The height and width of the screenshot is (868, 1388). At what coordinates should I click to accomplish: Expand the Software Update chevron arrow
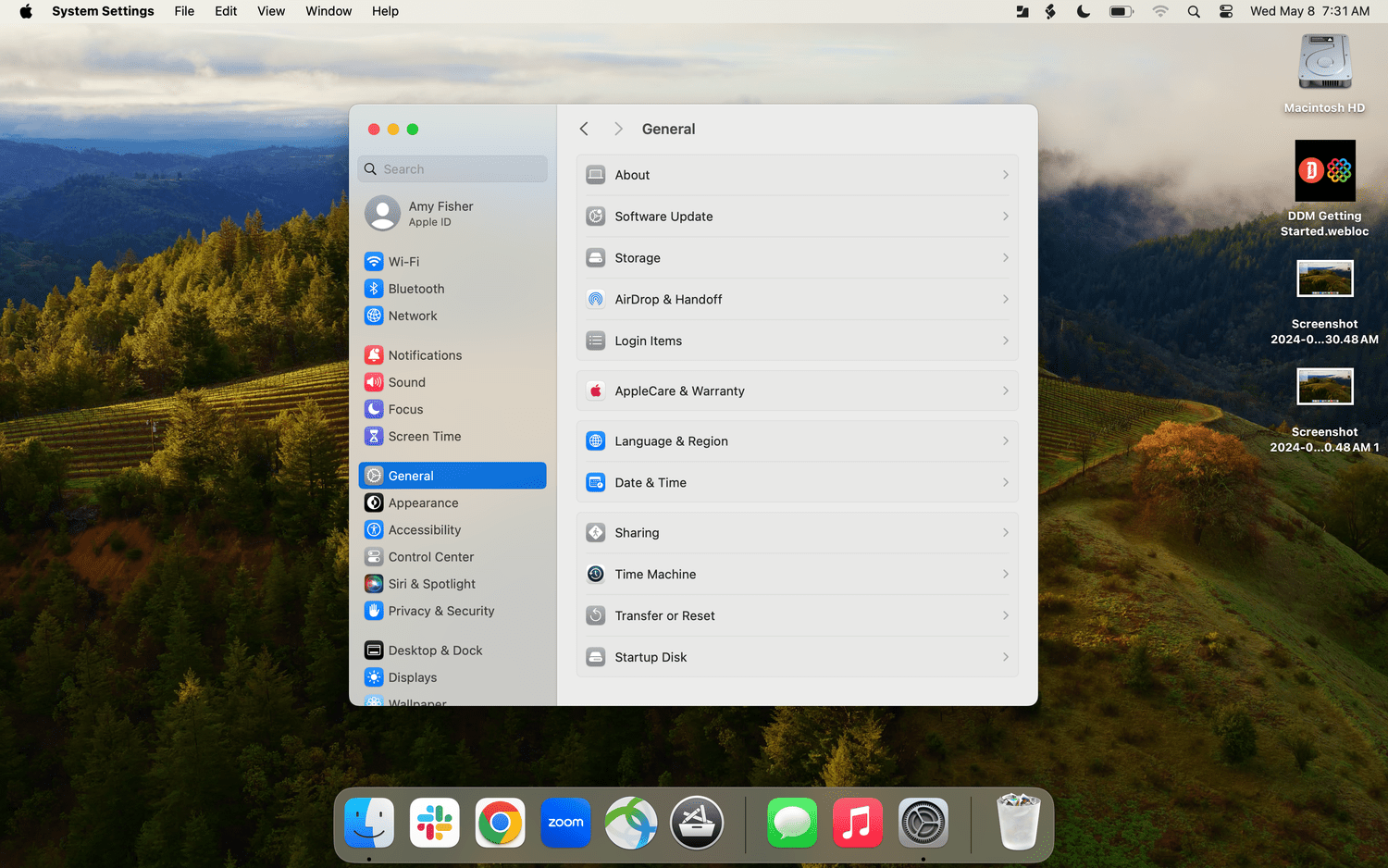click(x=1005, y=217)
